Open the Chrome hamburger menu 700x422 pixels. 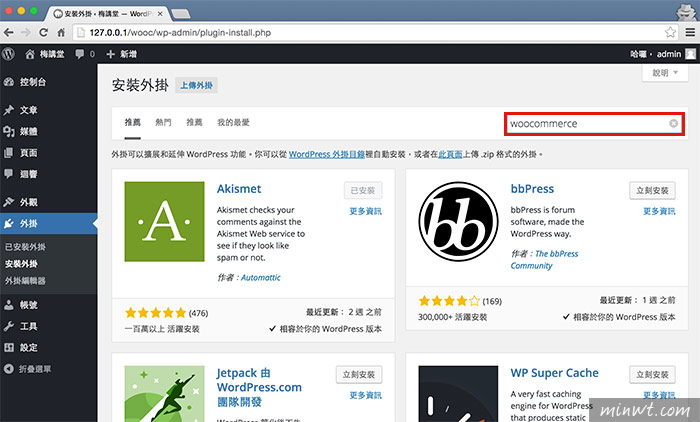point(690,32)
